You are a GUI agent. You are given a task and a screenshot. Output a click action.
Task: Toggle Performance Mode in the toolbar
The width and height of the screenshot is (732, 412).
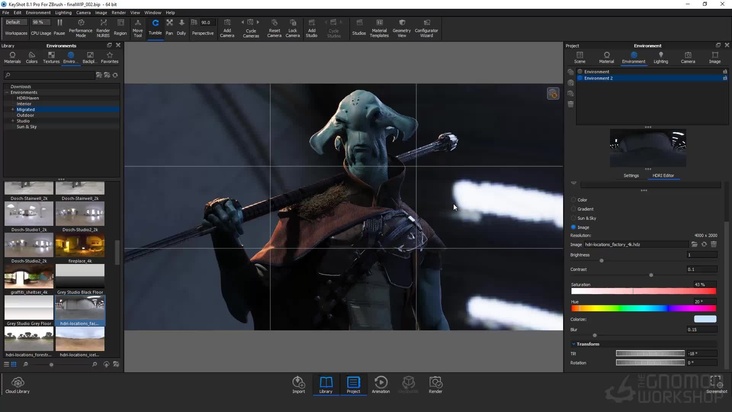[x=80, y=25]
